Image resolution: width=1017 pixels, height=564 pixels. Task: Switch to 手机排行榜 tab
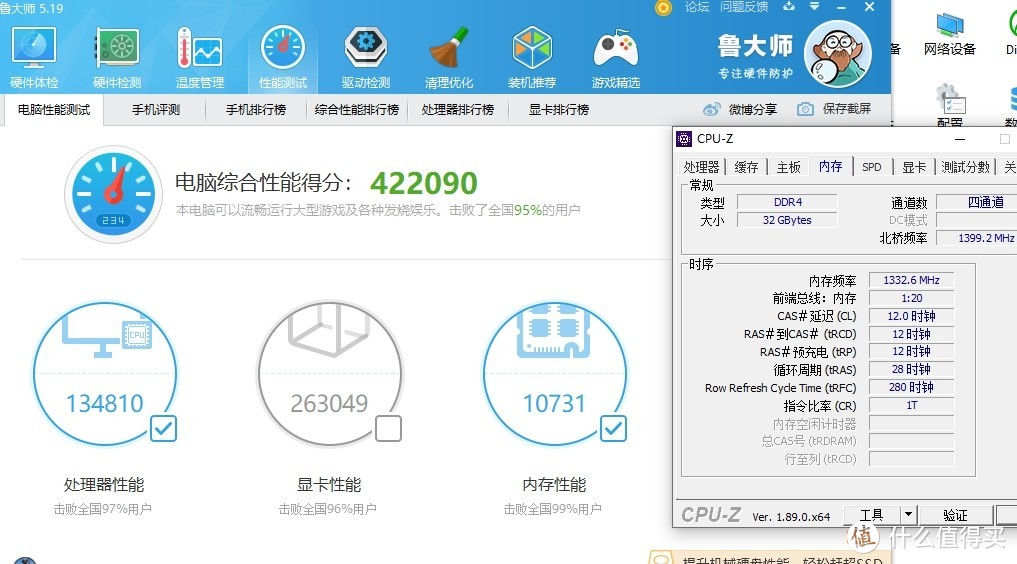(256, 110)
